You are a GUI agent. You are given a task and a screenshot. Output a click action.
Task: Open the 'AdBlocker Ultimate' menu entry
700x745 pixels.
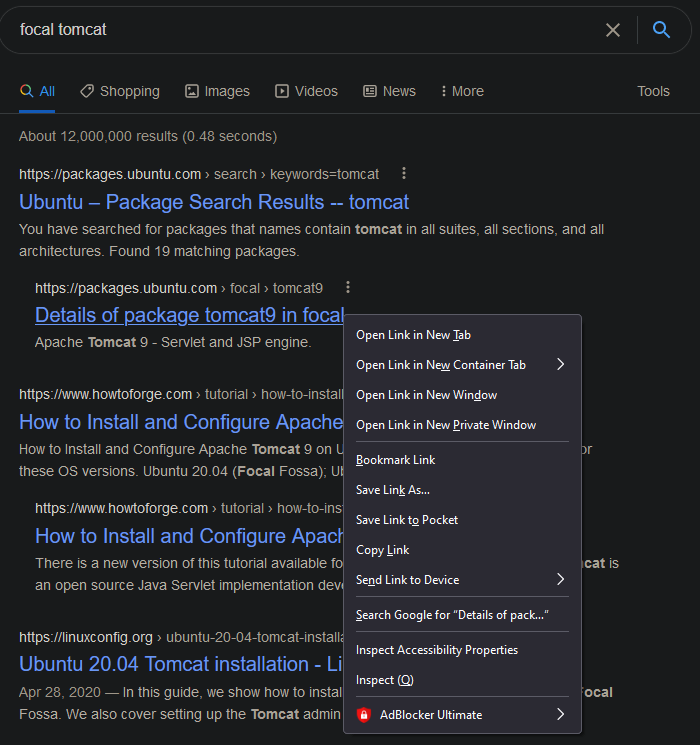[462, 715]
